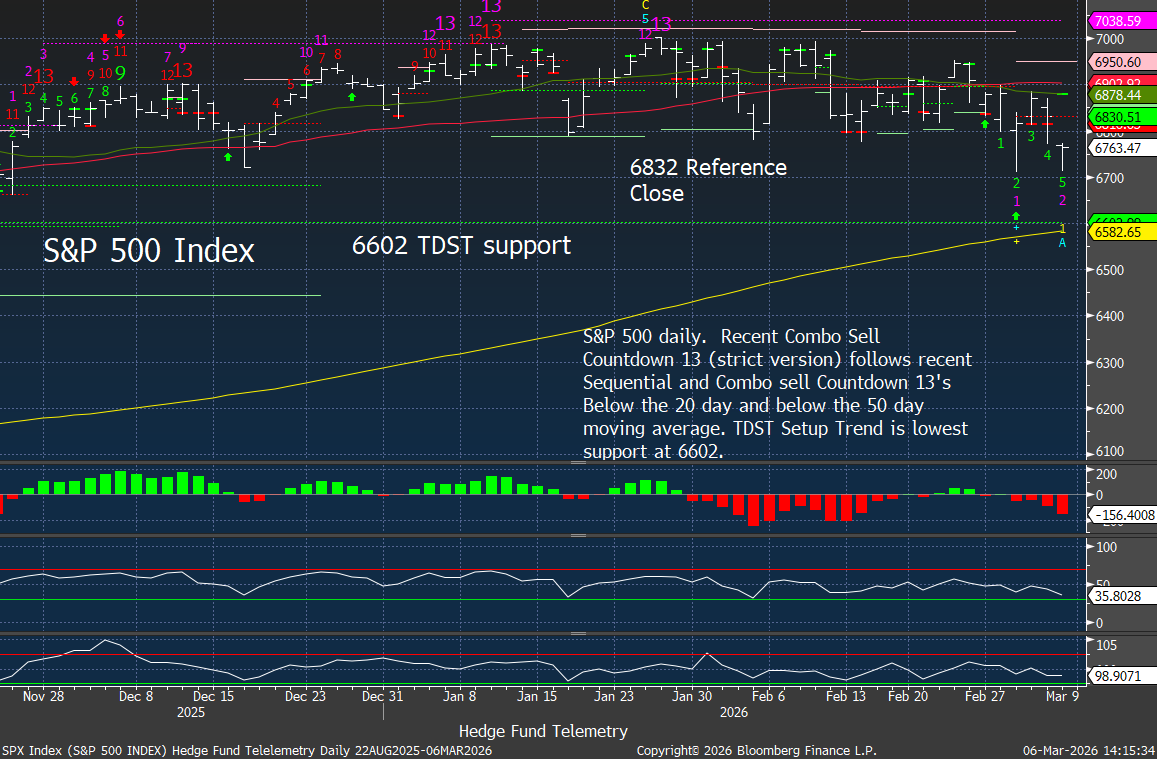Screen dimensions: 1157x759
Task: Click the S&P 500 daily commentary text block
Action: 777,393
